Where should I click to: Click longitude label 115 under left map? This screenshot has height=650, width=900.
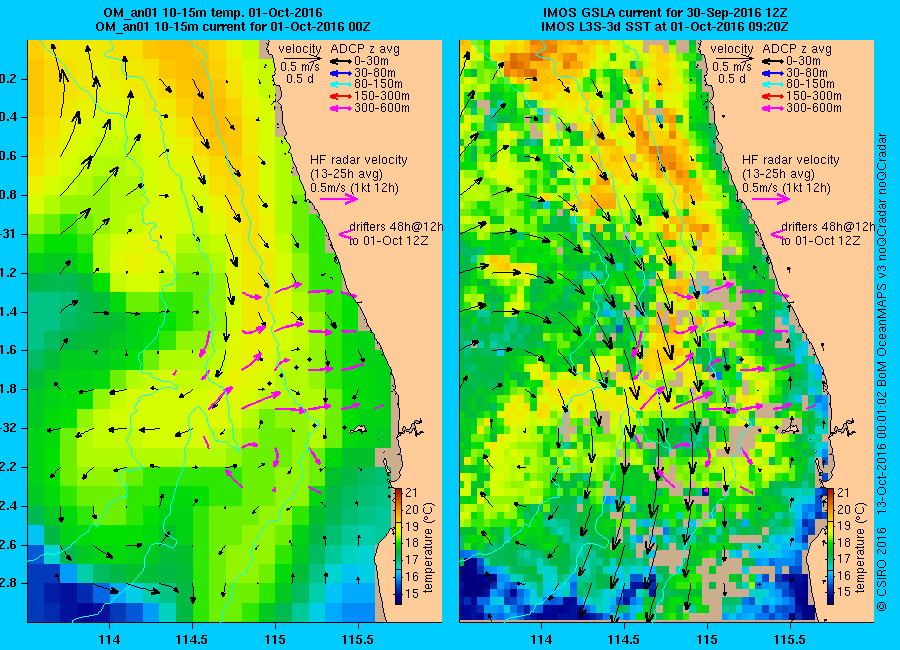coord(275,639)
